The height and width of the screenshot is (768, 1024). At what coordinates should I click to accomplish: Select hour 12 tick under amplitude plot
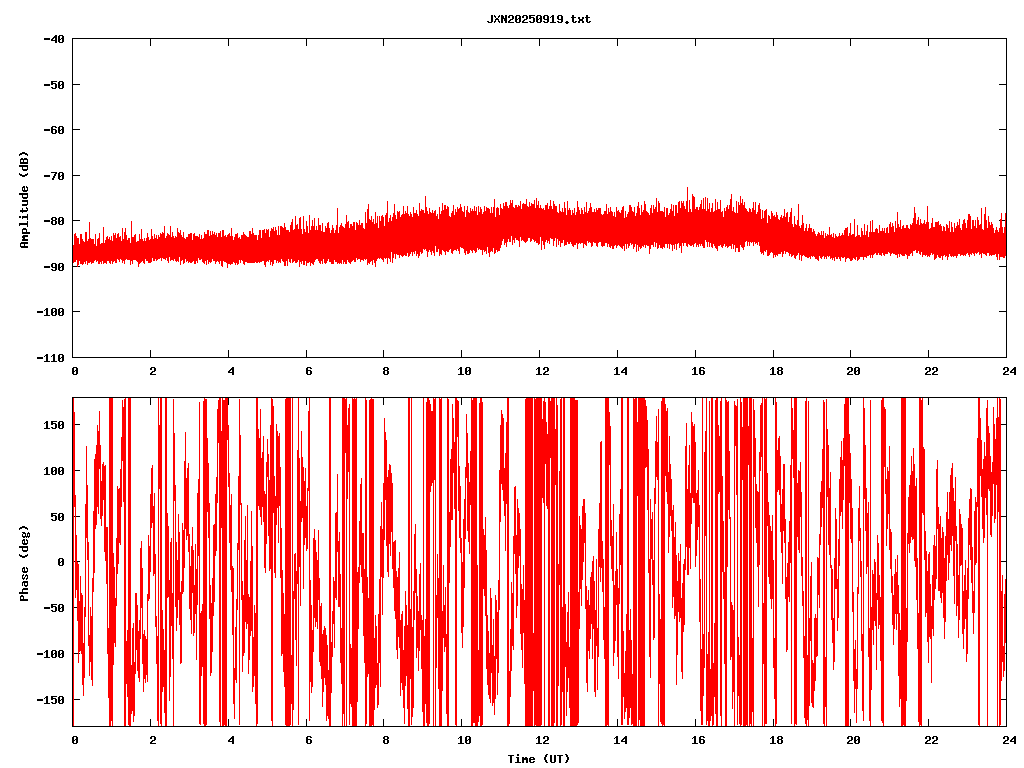click(x=540, y=371)
